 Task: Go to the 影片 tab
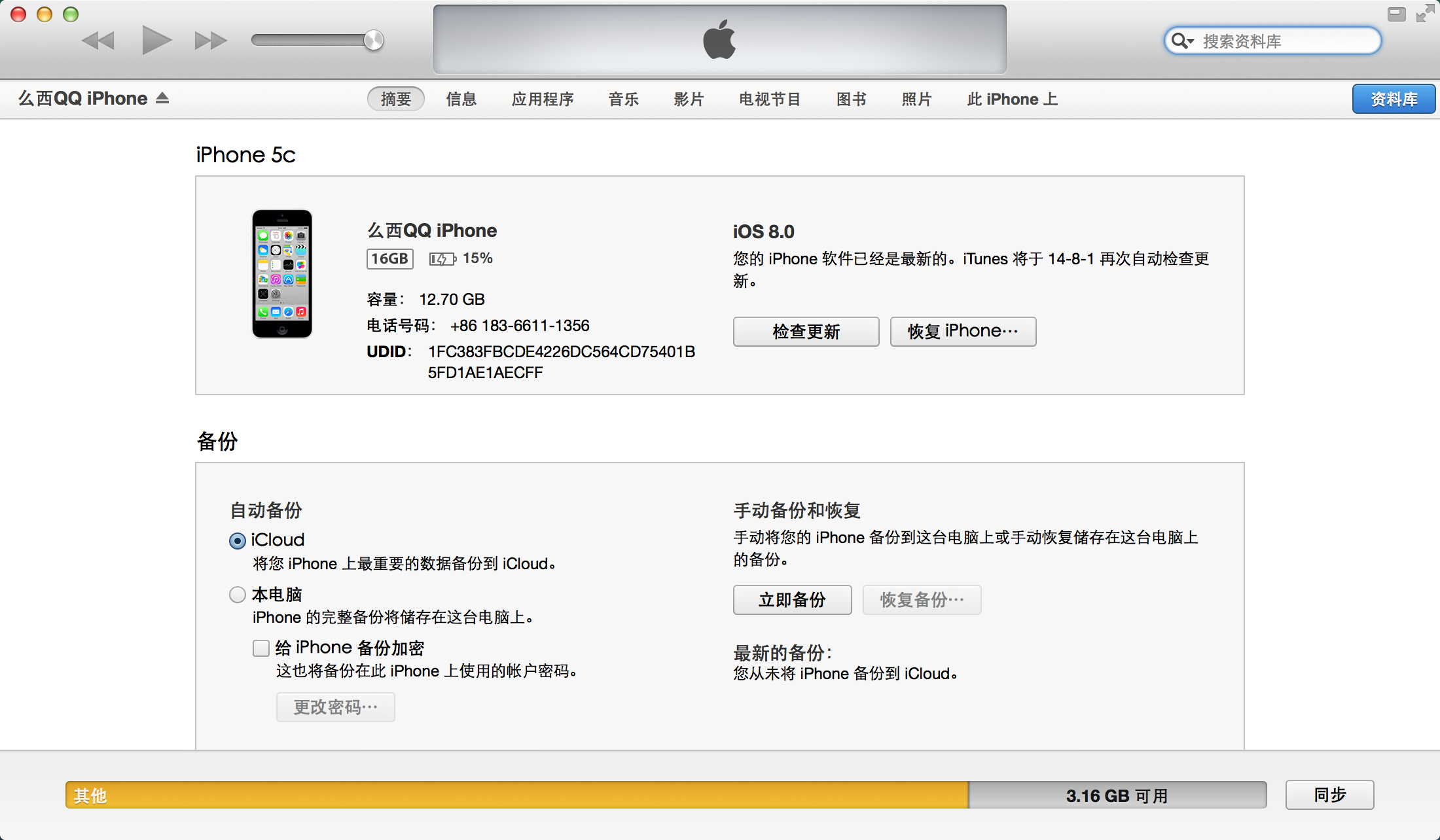689,99
